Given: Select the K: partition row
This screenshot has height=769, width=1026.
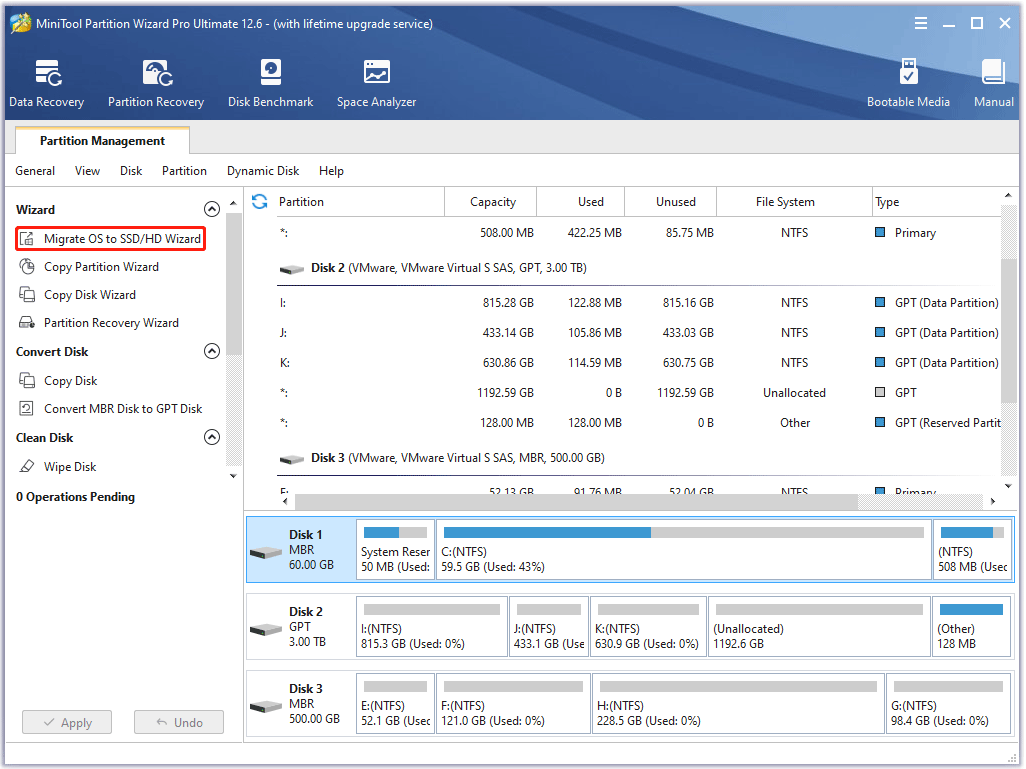Looking at the screenshot, I should click(639, 363).
